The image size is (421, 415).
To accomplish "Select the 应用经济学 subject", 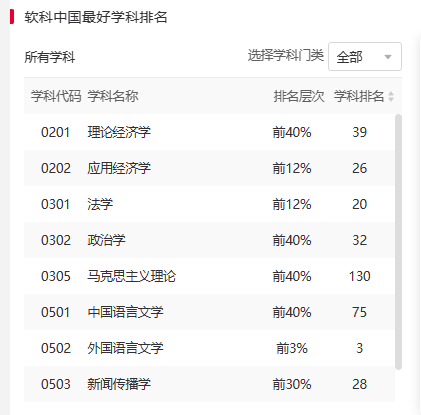I will (x=119, y=168).
